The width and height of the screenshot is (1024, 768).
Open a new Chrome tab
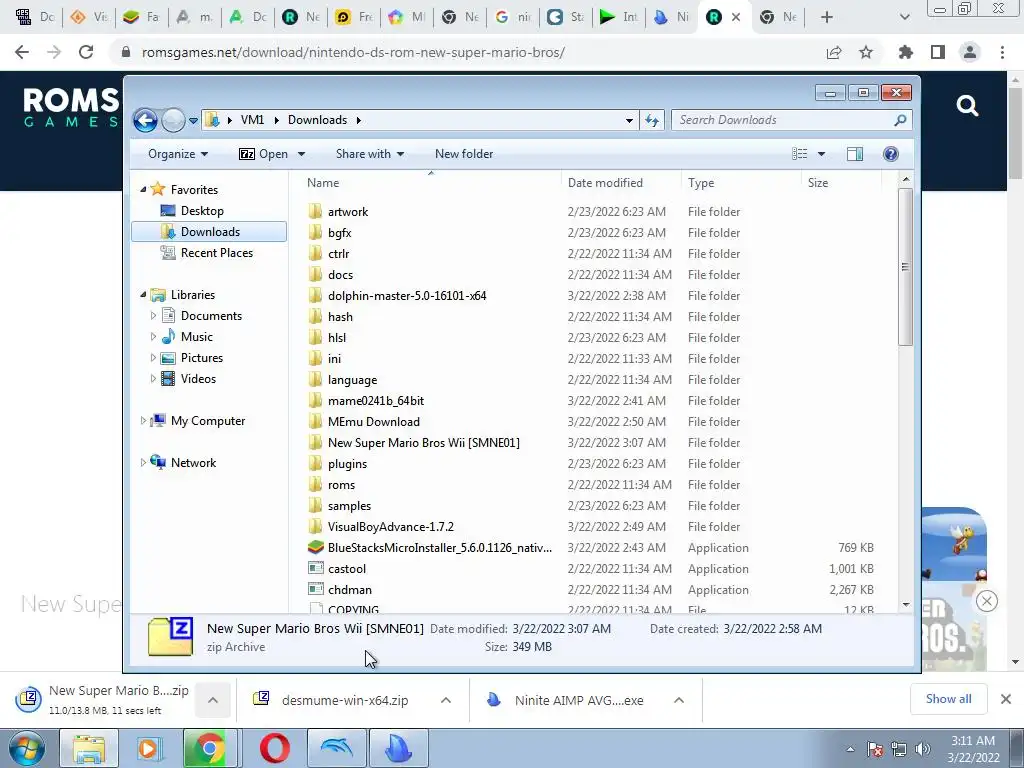pos(827,17)
